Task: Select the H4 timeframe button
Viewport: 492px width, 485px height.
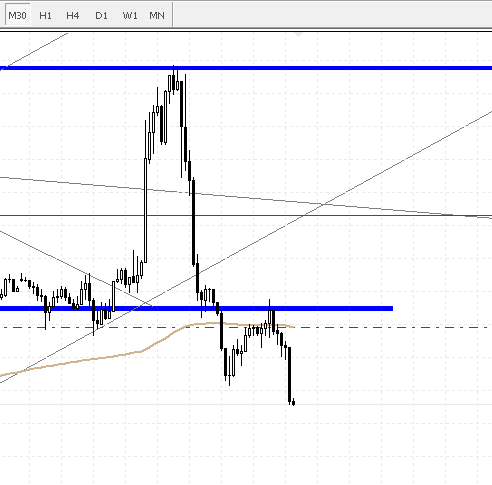Action: coord(73,16)
